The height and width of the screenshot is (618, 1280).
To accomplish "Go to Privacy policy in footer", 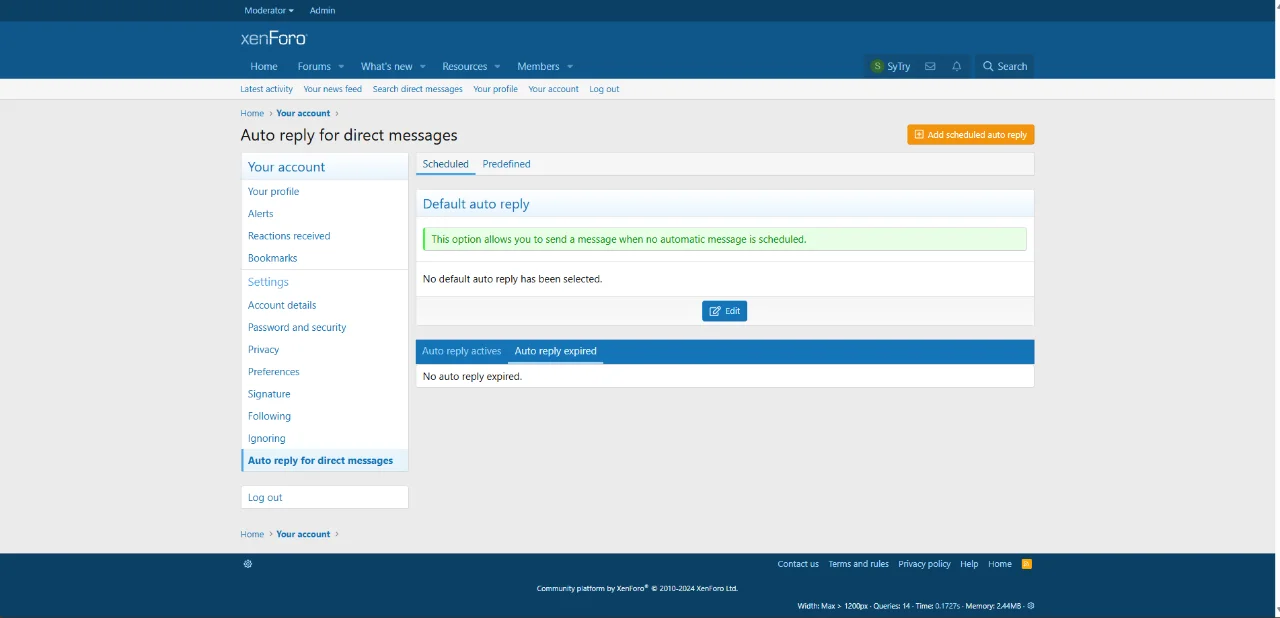I will point(924,564).
